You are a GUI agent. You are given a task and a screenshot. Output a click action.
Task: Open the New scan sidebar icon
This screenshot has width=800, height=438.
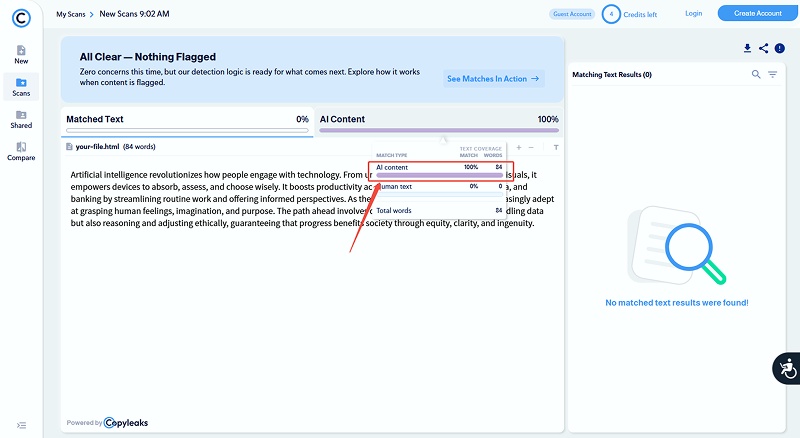tap(21, 54)
